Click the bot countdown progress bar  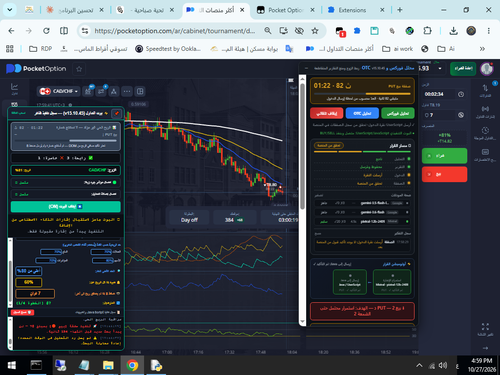point(66,140)
